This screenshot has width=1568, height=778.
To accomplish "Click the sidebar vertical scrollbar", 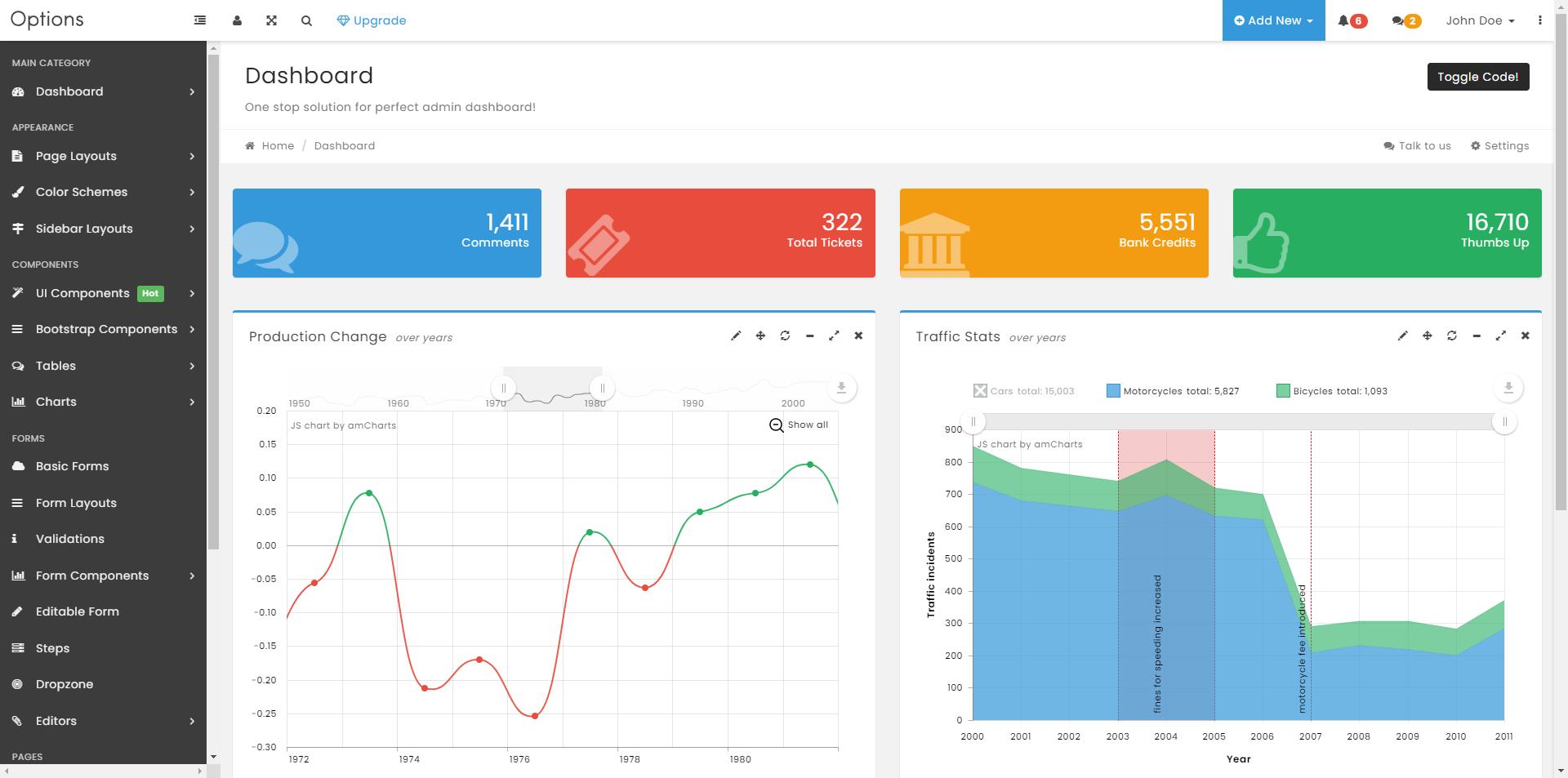I will (213, 302).
